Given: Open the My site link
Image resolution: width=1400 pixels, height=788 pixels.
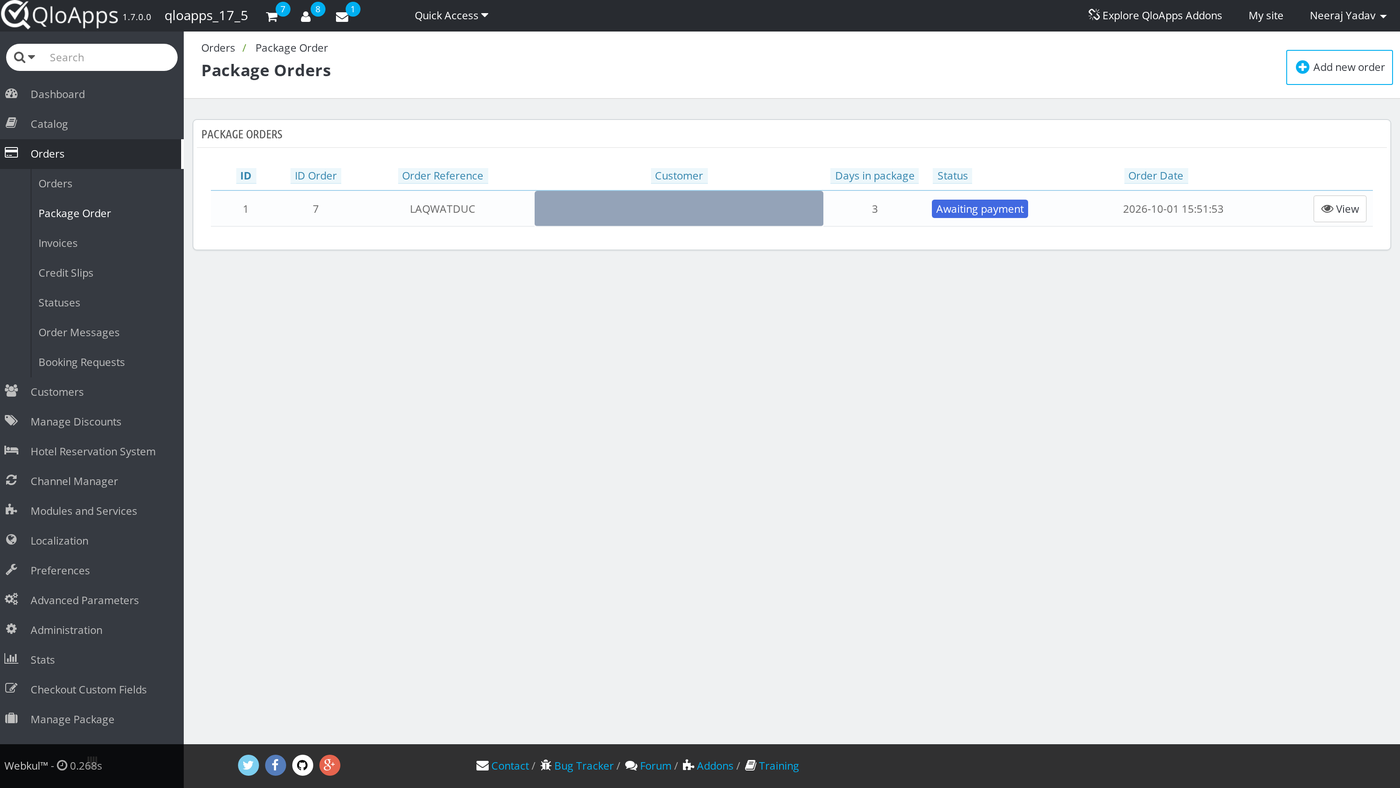Looking at the screenshot, I should click(x=1266, y=15).
